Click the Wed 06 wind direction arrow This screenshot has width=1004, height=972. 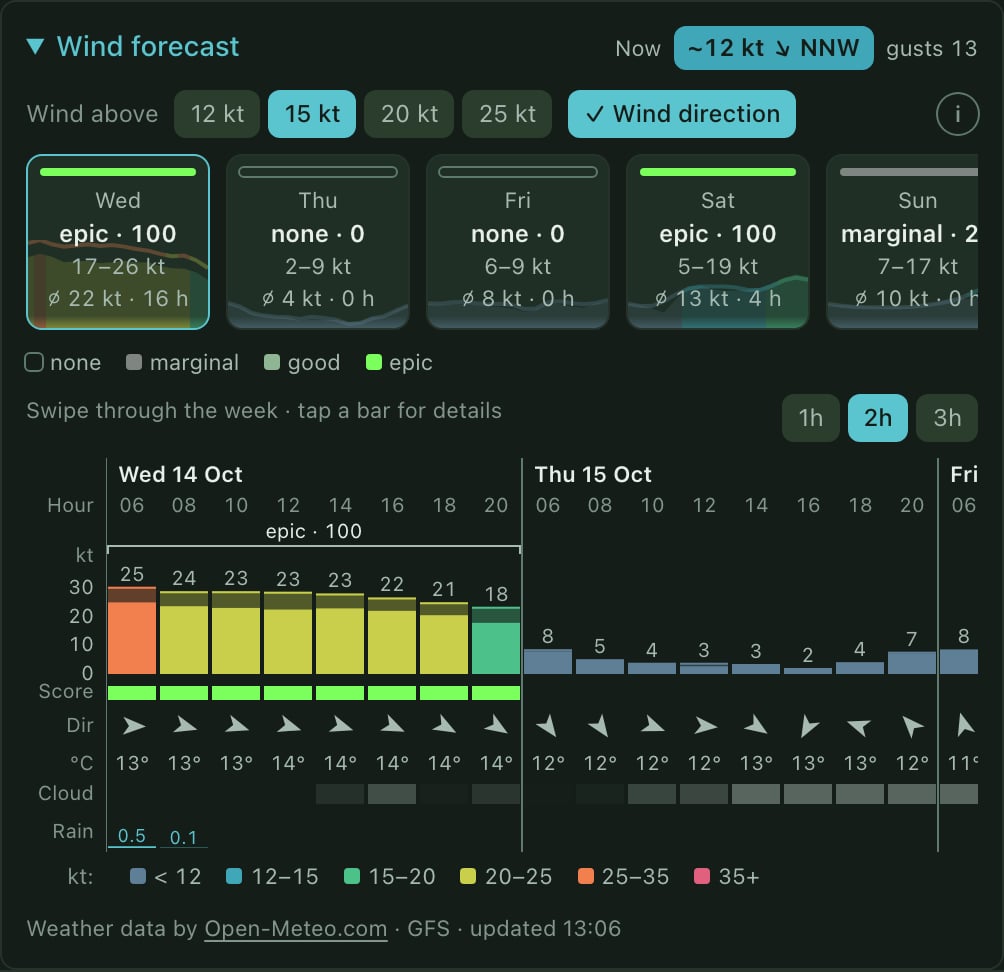coord(133,725)
